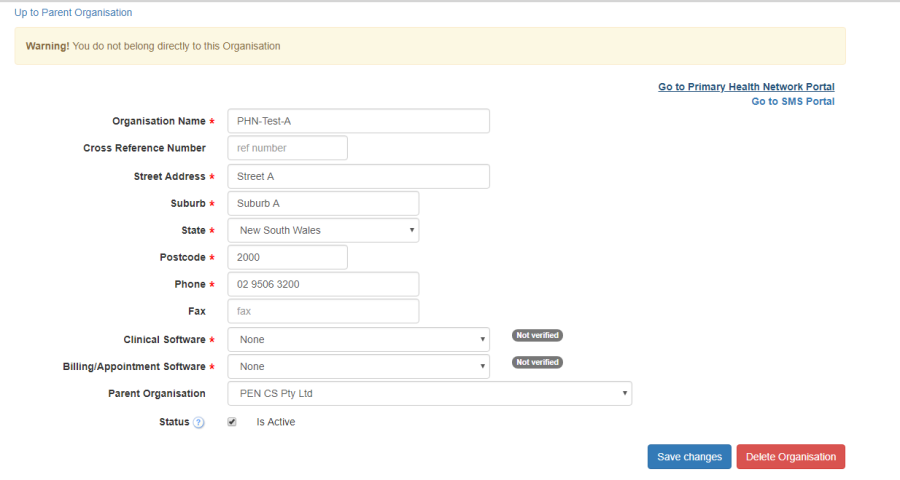Open the Parent Organisation dropdown
This screenshot has width=900, height=480.
point(430,393)
